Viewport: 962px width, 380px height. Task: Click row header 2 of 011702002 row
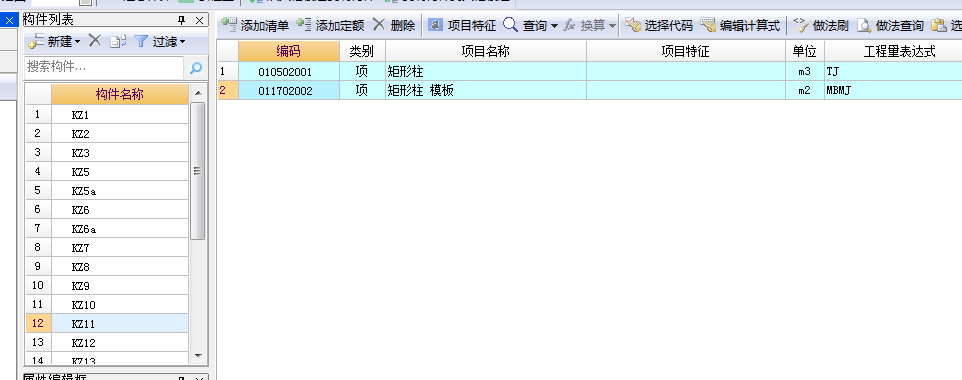(x=228, y=90)
